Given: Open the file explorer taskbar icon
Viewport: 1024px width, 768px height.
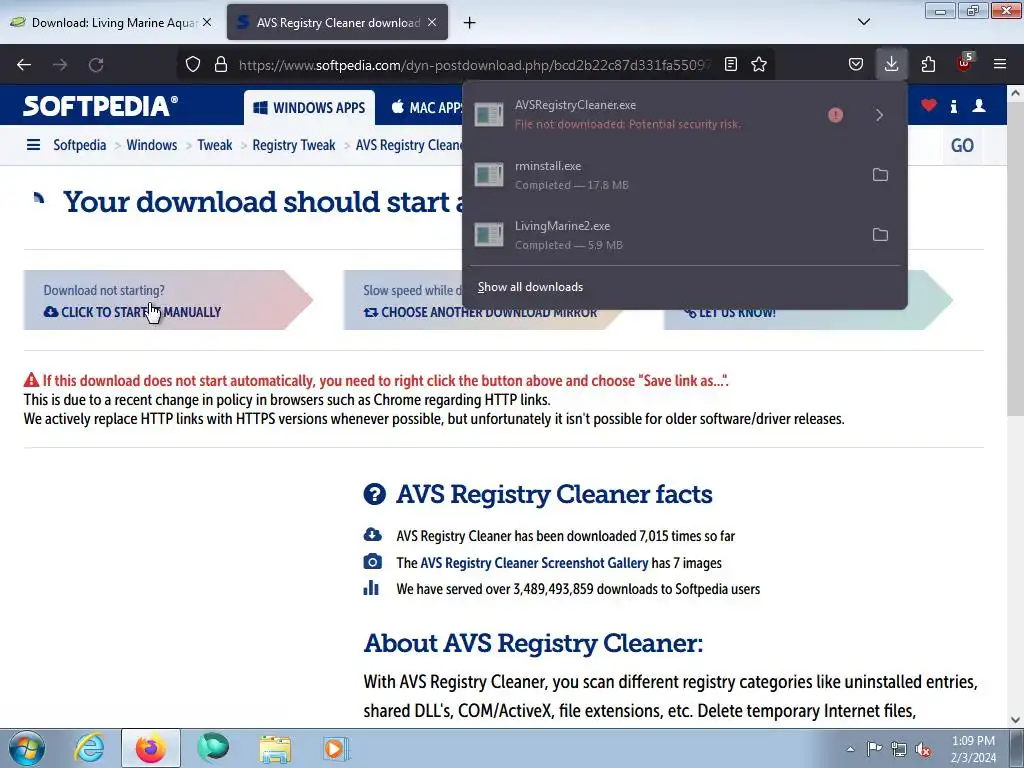Looking at the screenshot, I should [x=275, y=748].
